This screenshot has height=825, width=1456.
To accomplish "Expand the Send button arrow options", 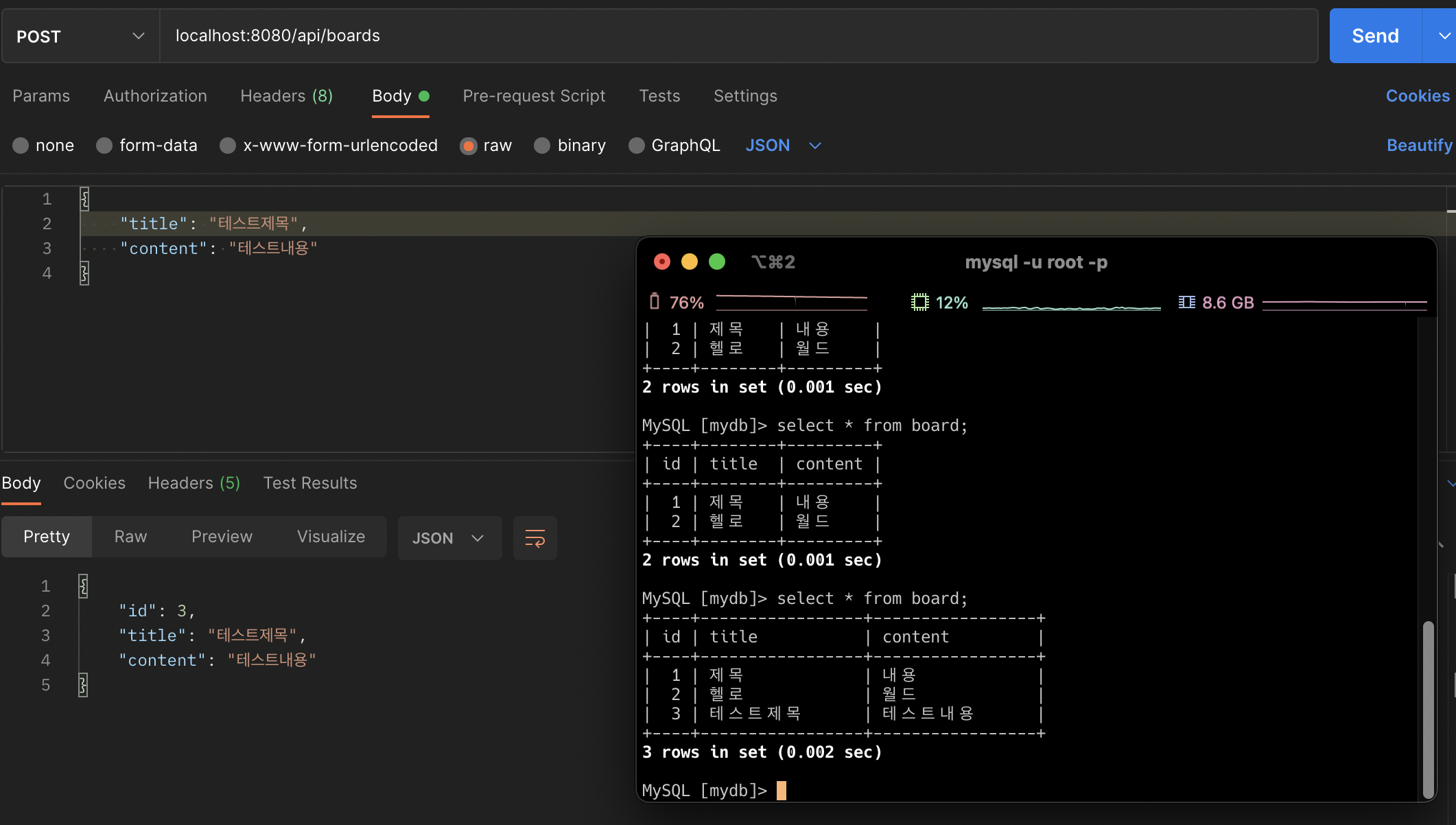I will (x=1444, y=36).
